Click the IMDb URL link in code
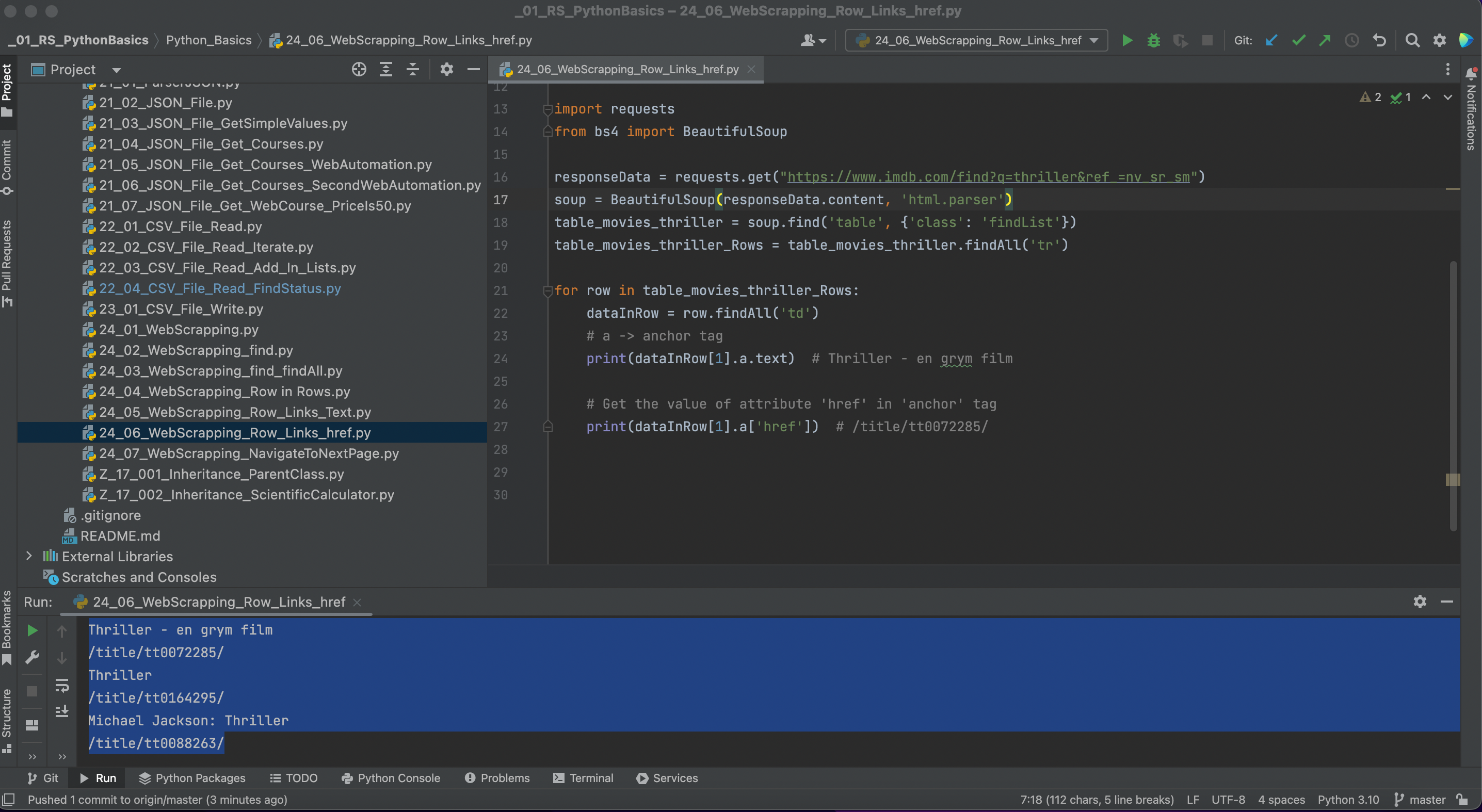 point(988,176)
